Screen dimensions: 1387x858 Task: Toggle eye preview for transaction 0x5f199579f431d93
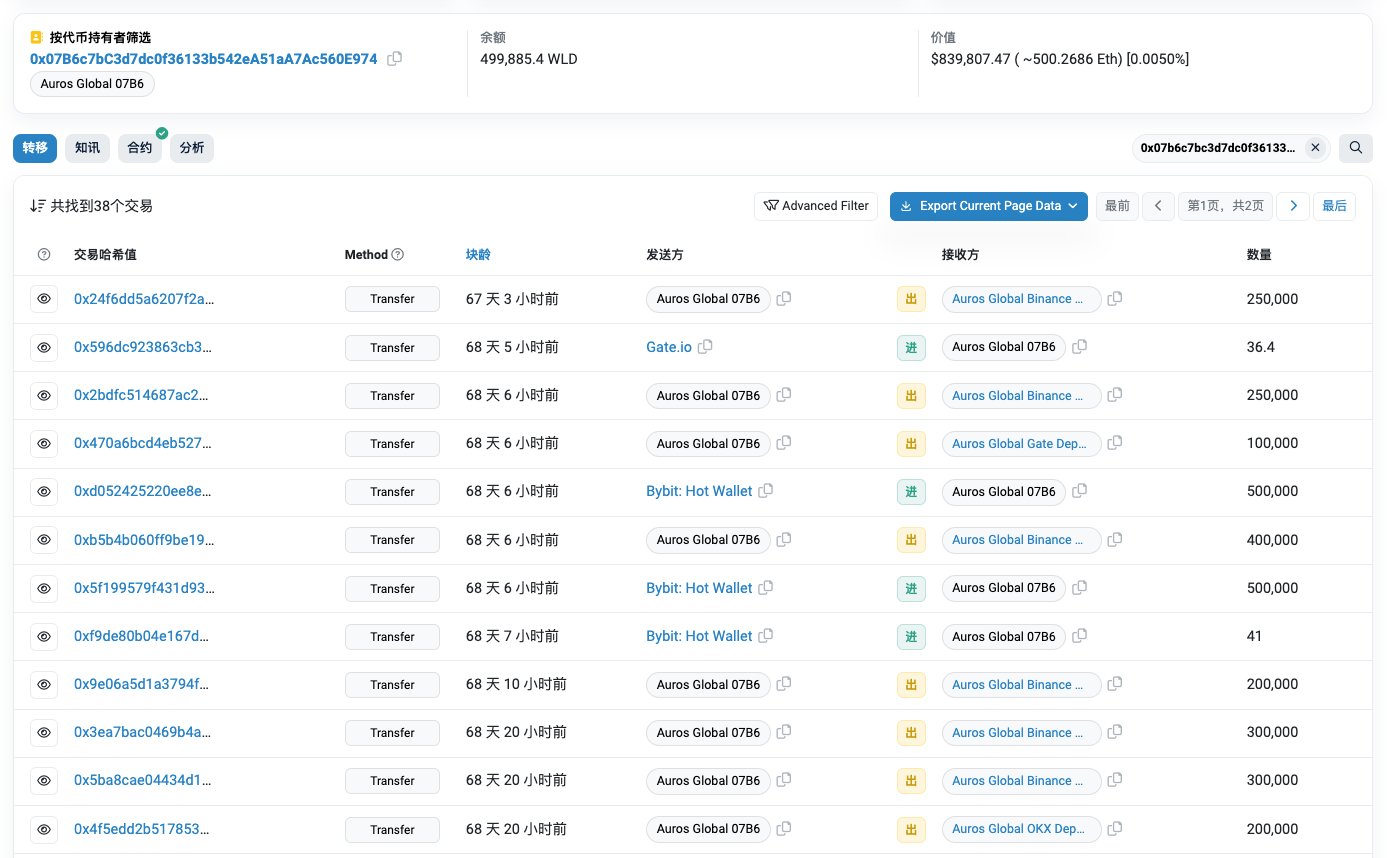[44, 589]
